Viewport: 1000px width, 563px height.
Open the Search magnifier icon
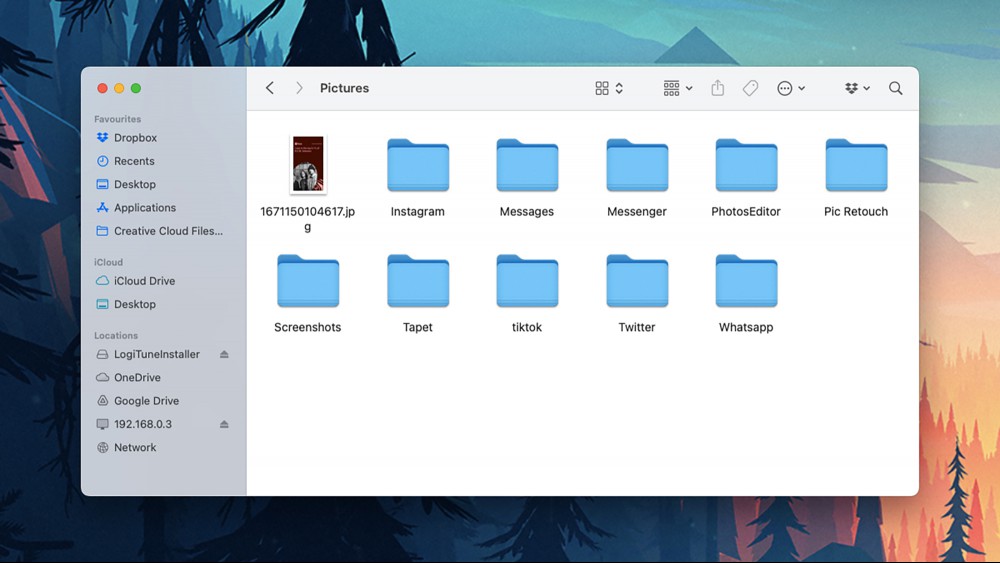tap(895, 88)
